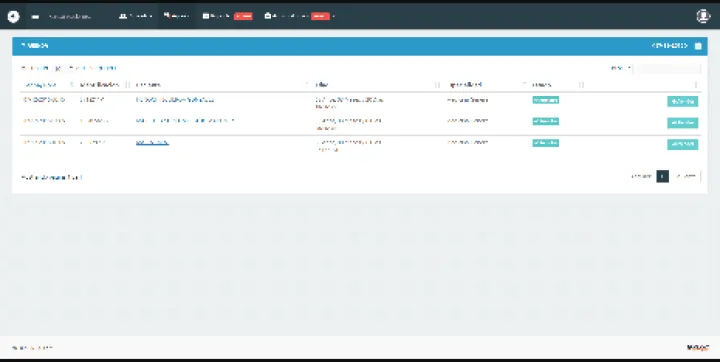The width and height of the screenshot is (720, 362).
Task: Click the teal action button in second row
Action: [x=682, y=123]
